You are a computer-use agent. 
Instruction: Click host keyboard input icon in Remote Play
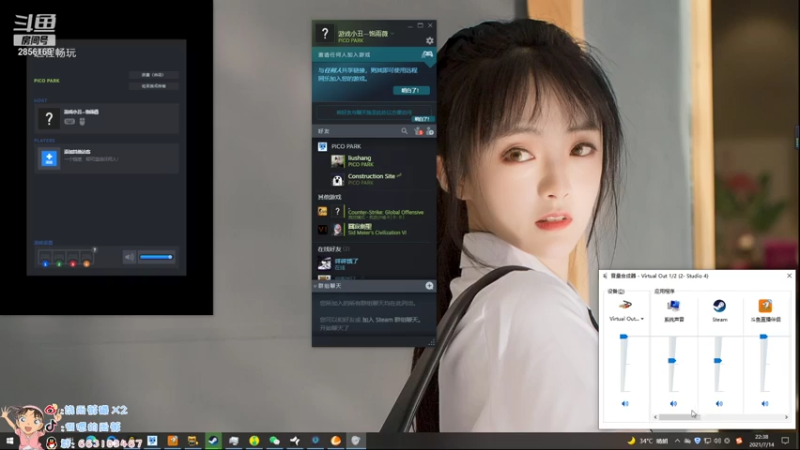pyautogui.click(x=69, y=121)
